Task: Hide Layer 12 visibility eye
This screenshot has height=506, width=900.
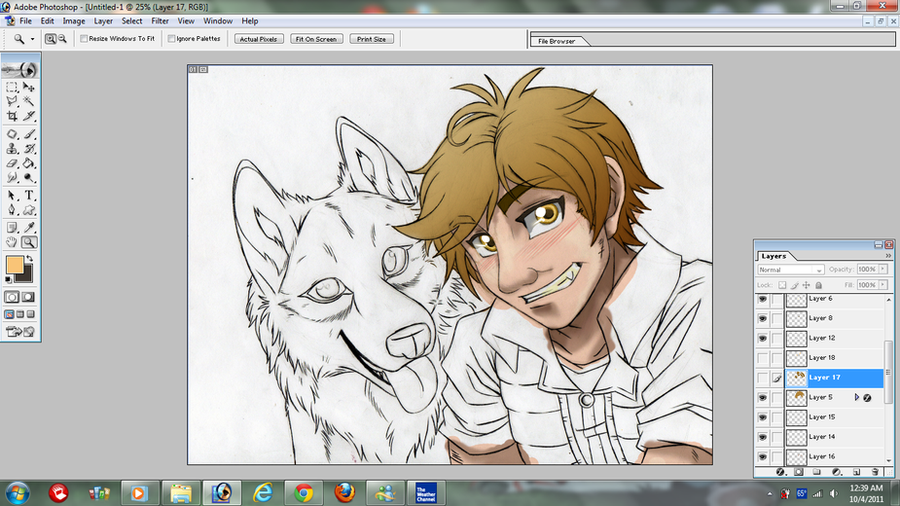Action: (762, 338)
